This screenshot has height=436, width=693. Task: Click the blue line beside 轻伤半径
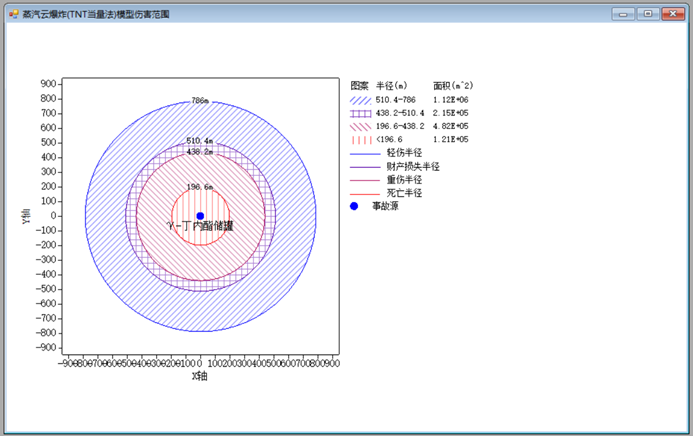click(x=365, y=154)
